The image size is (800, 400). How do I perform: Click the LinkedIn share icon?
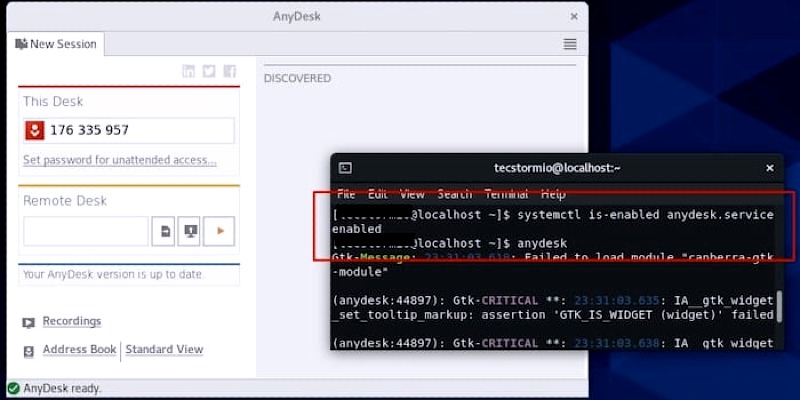coord(189,71)
